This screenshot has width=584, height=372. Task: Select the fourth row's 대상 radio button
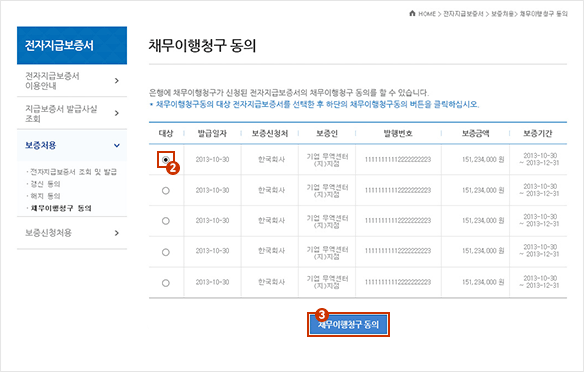tap(166, 252)
